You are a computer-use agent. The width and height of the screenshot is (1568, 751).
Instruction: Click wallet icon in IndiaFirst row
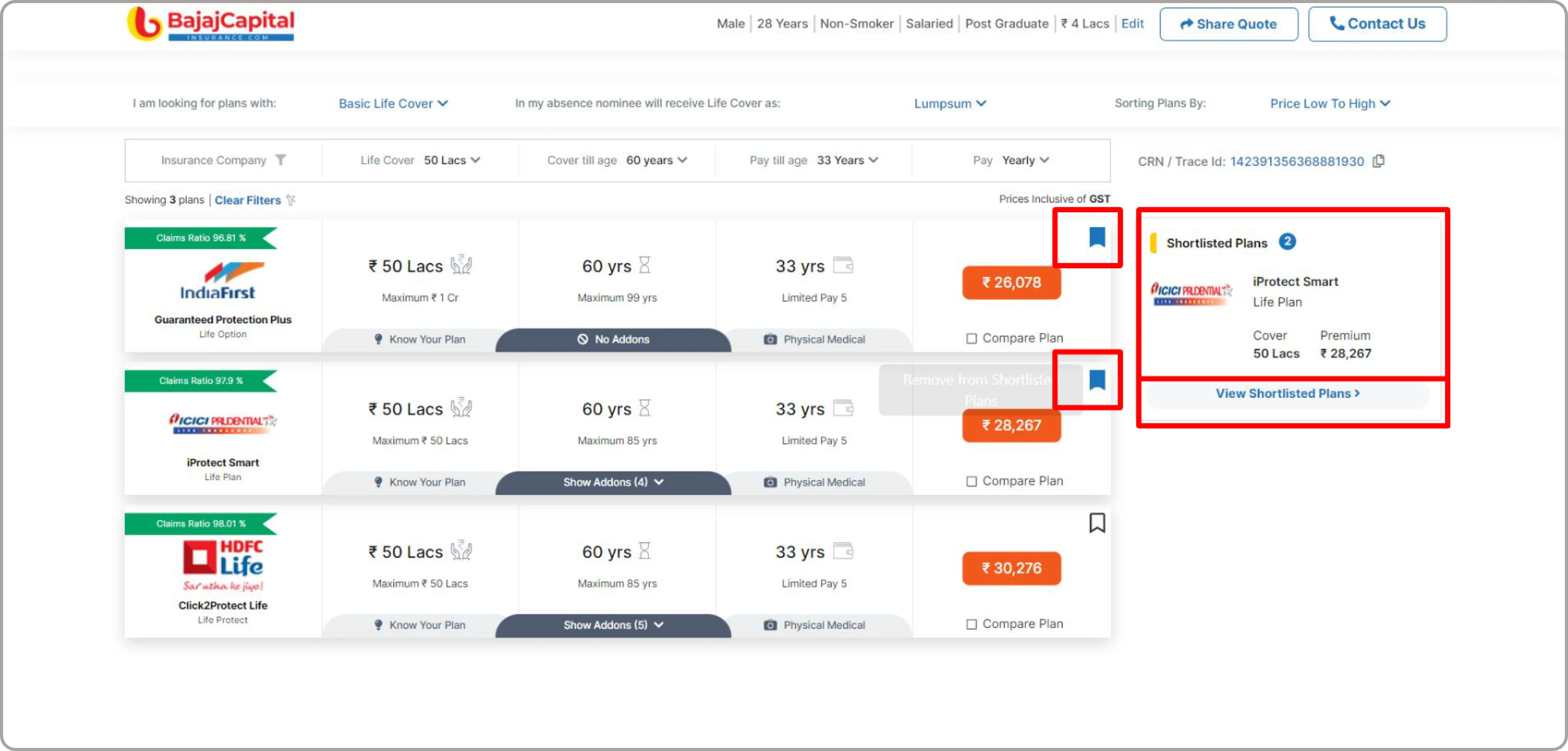(x=843, y=265)
